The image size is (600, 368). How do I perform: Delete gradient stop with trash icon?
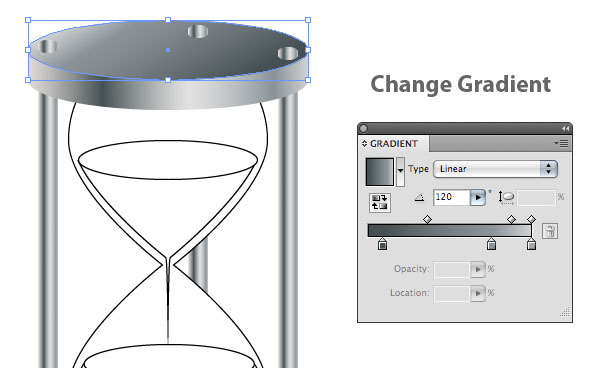point(550,231)
